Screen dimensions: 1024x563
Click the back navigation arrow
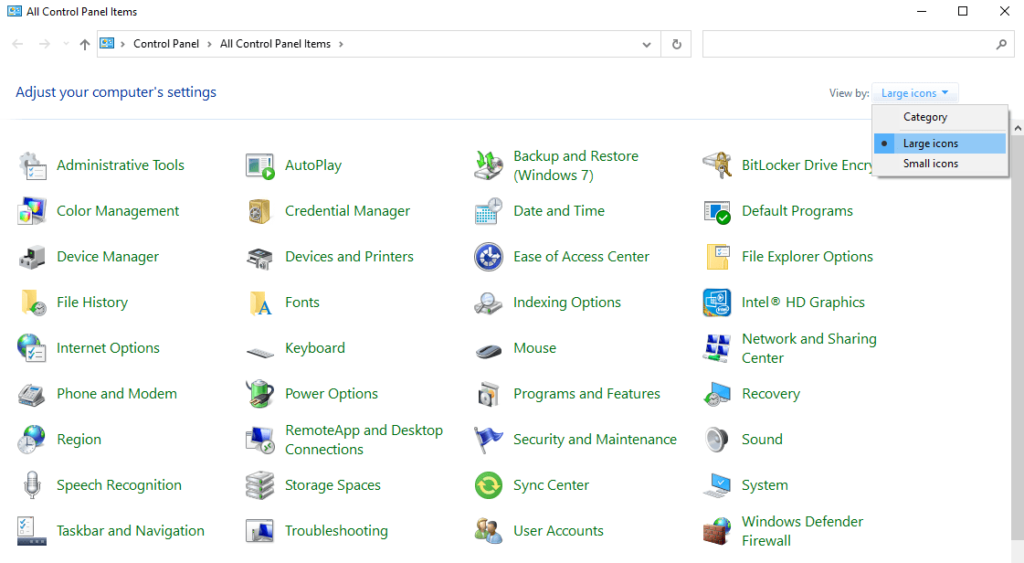tap(18, 44)
